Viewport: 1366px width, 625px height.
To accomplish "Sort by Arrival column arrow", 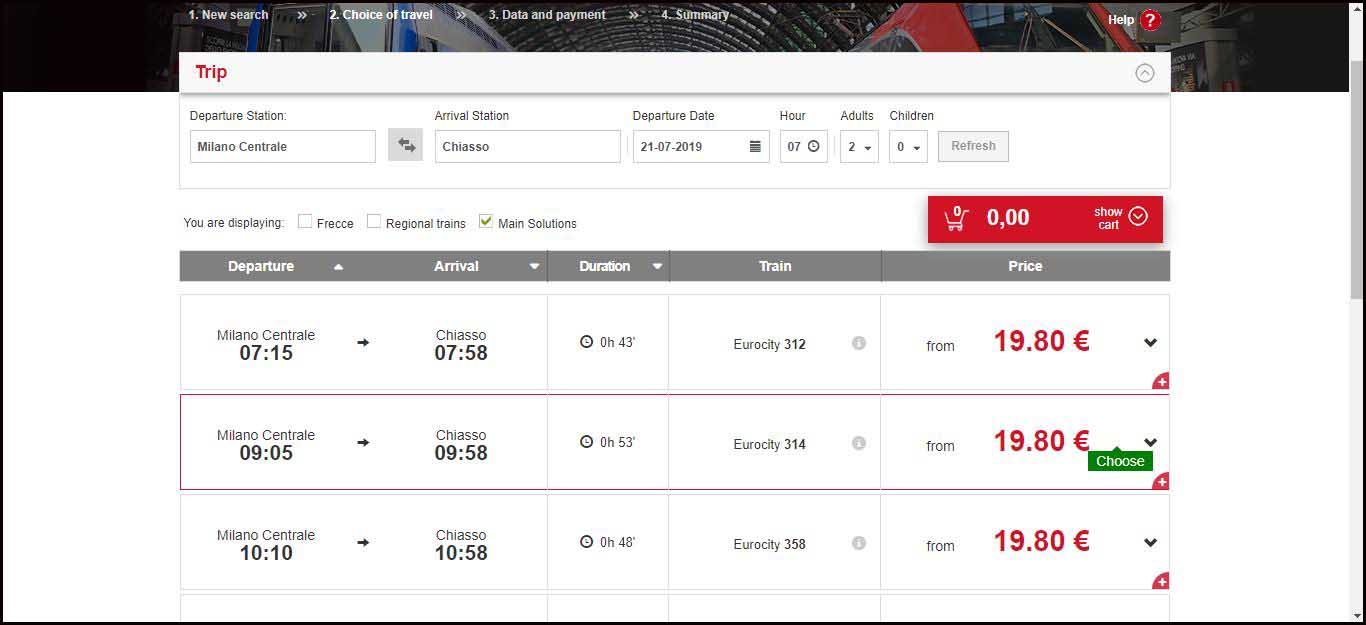I will (x=534, y=267).
